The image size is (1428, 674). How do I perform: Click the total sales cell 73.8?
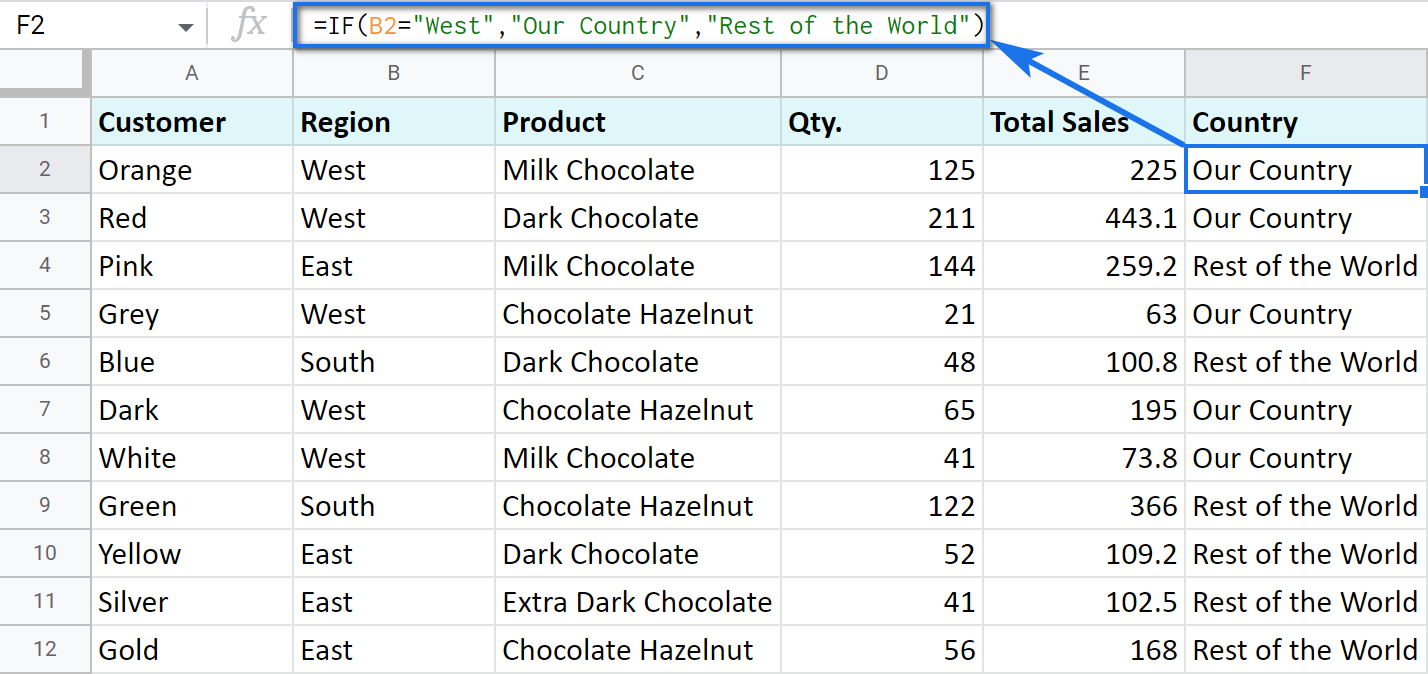[x=1084, y=458]
